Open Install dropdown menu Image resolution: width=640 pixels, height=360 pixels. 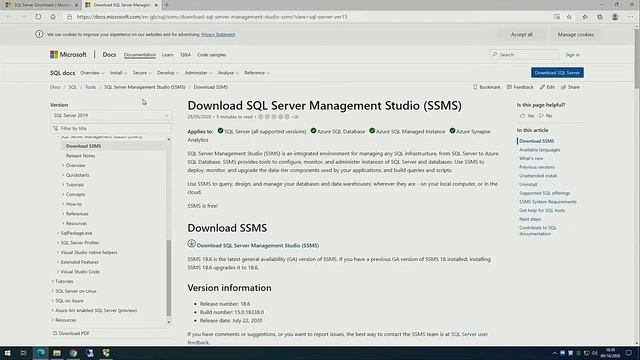119,73
